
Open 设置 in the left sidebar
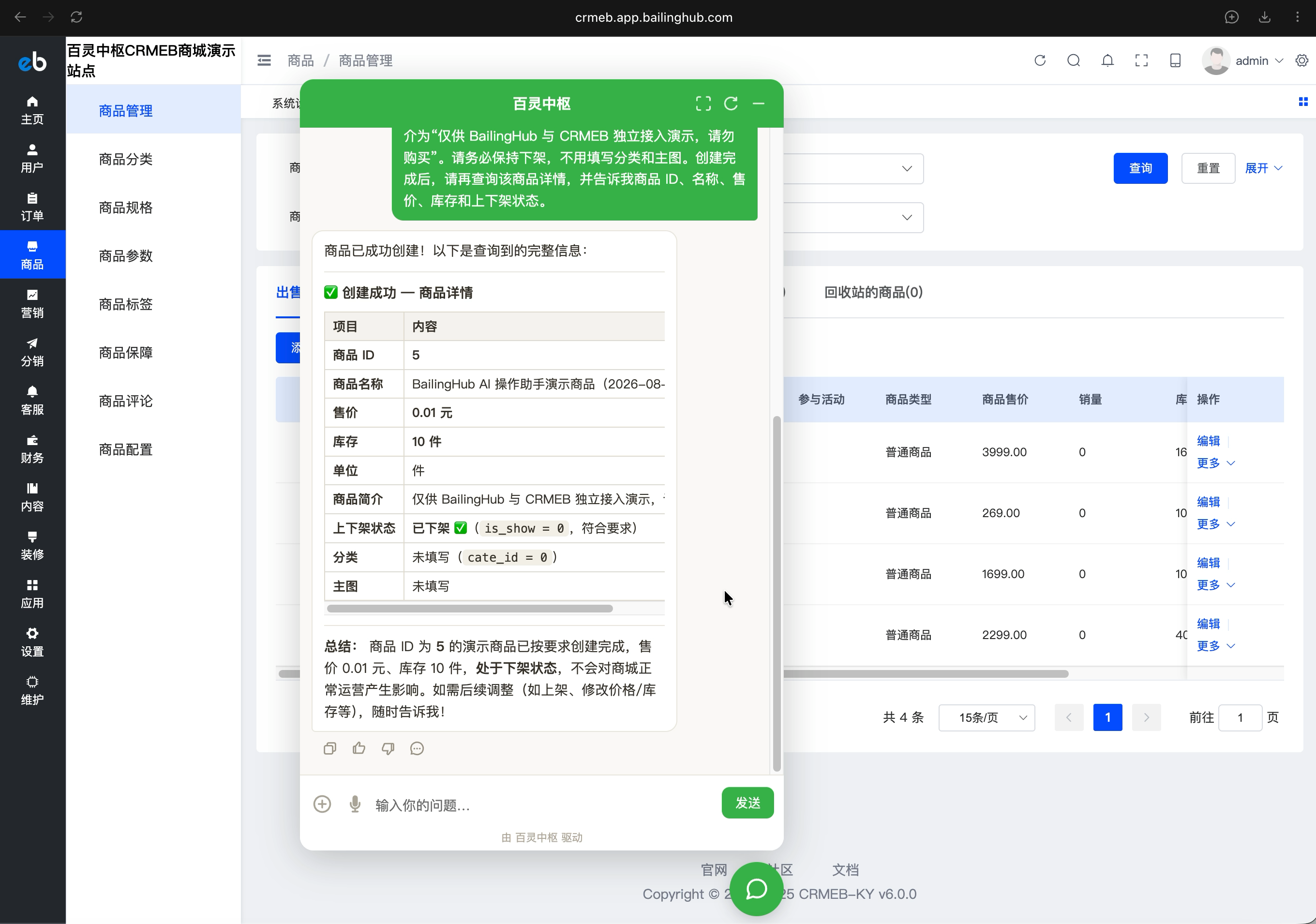coord(33,642)
